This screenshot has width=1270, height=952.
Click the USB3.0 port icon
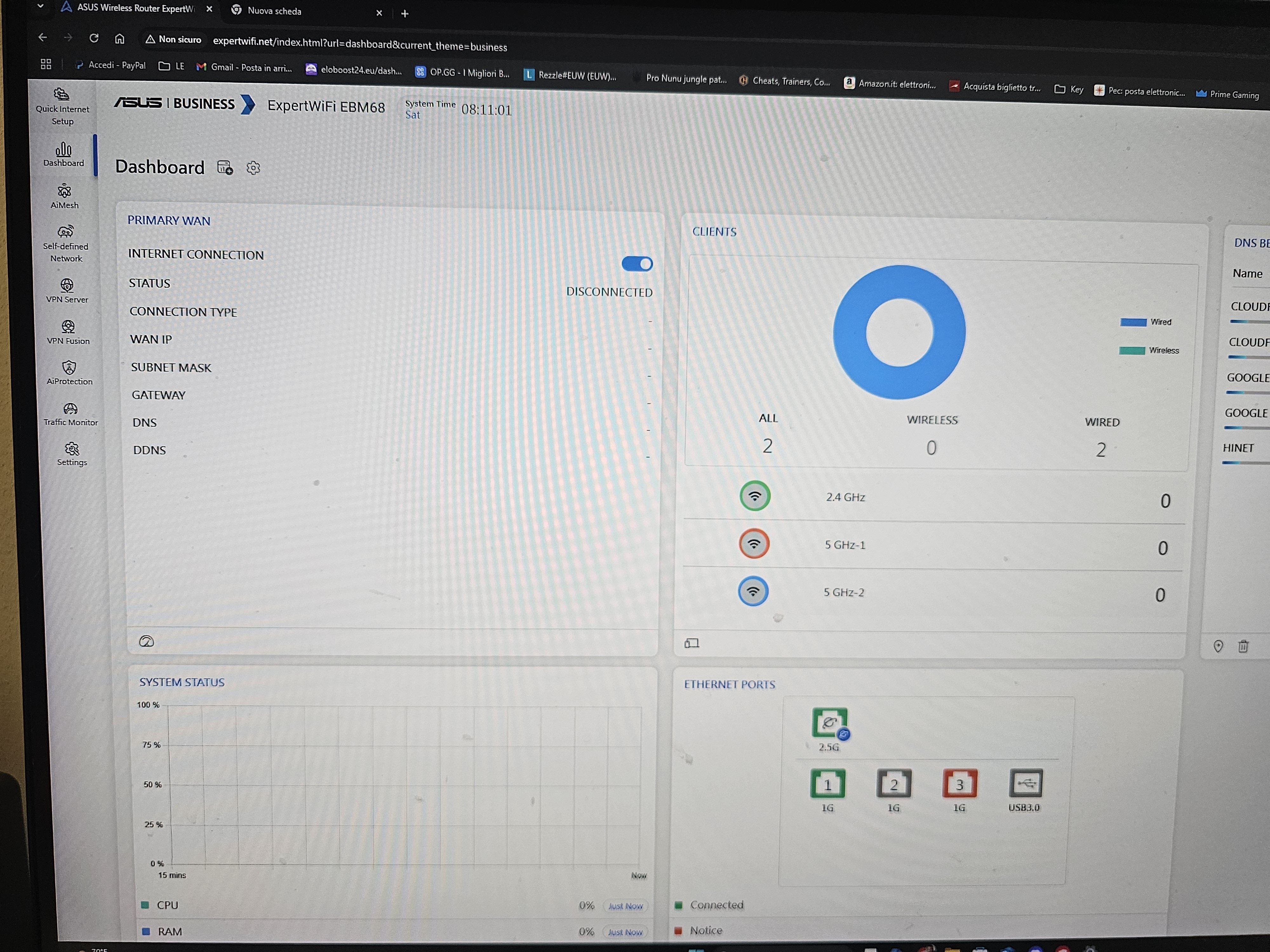tap(1026, 783)
